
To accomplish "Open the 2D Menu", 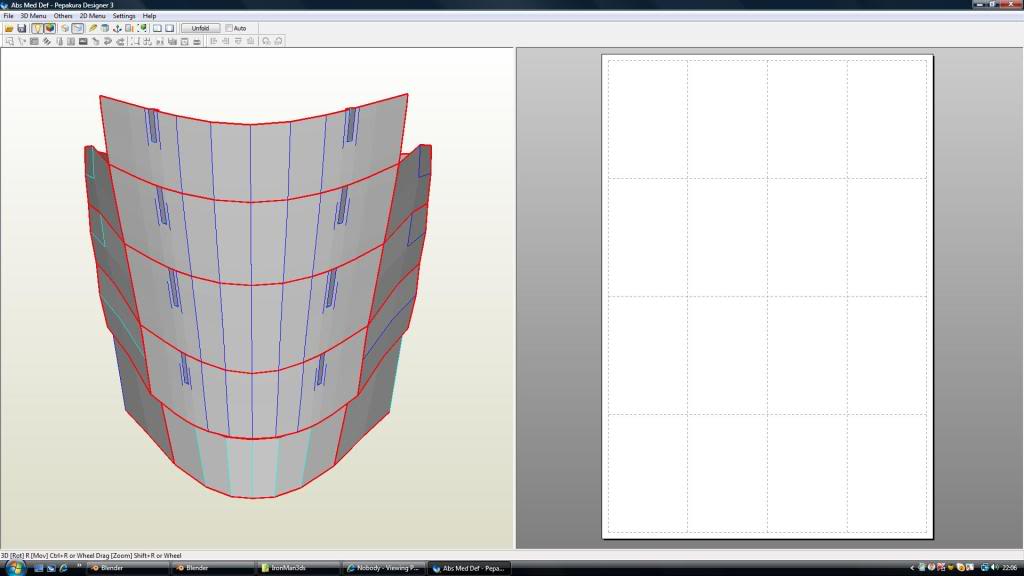I will [x=92, y=16].
